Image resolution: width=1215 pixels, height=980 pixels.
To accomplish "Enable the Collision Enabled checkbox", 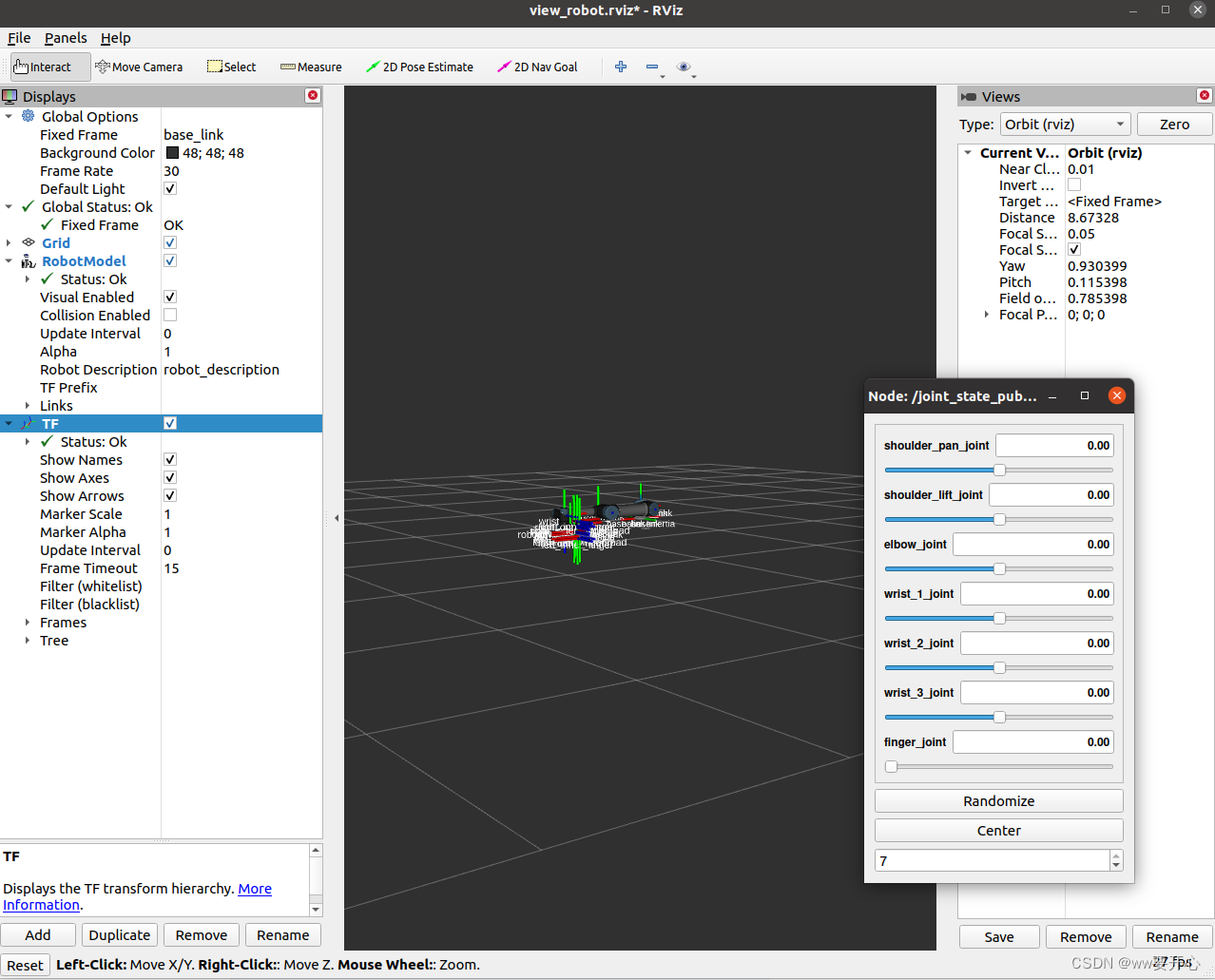I will [170, 315].
